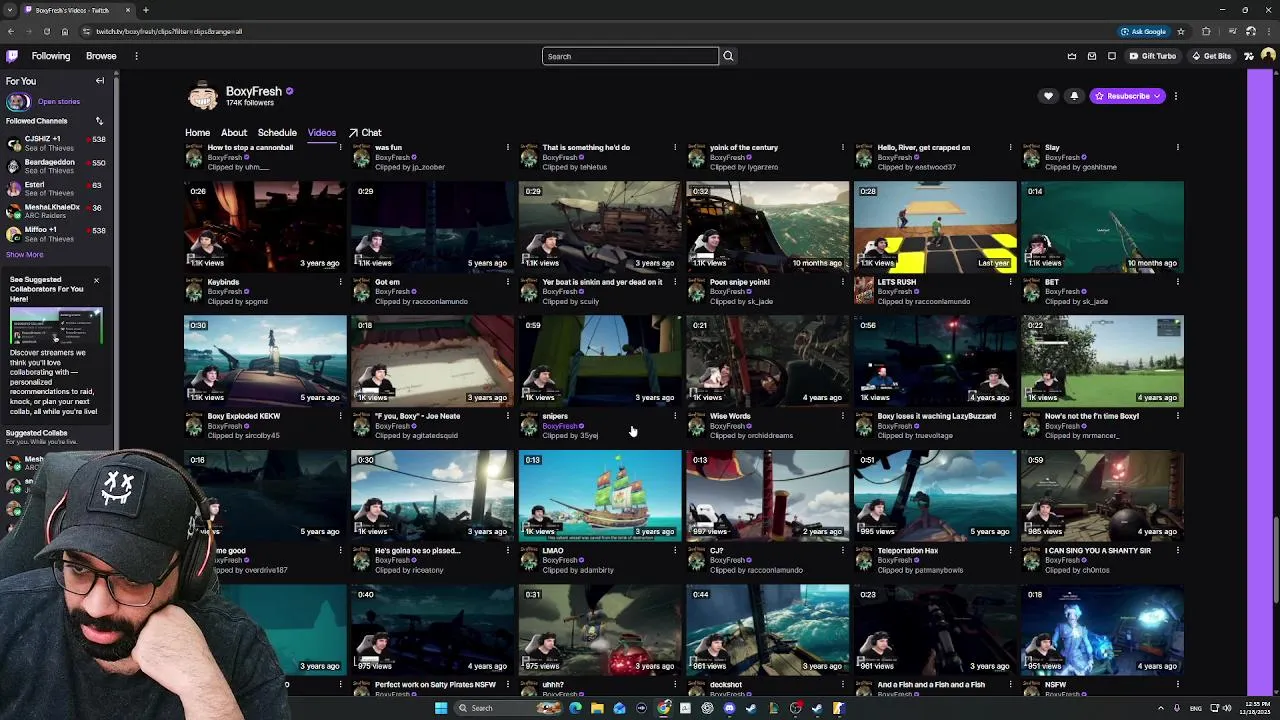Click the Ask Google button in address bar

1143,31
